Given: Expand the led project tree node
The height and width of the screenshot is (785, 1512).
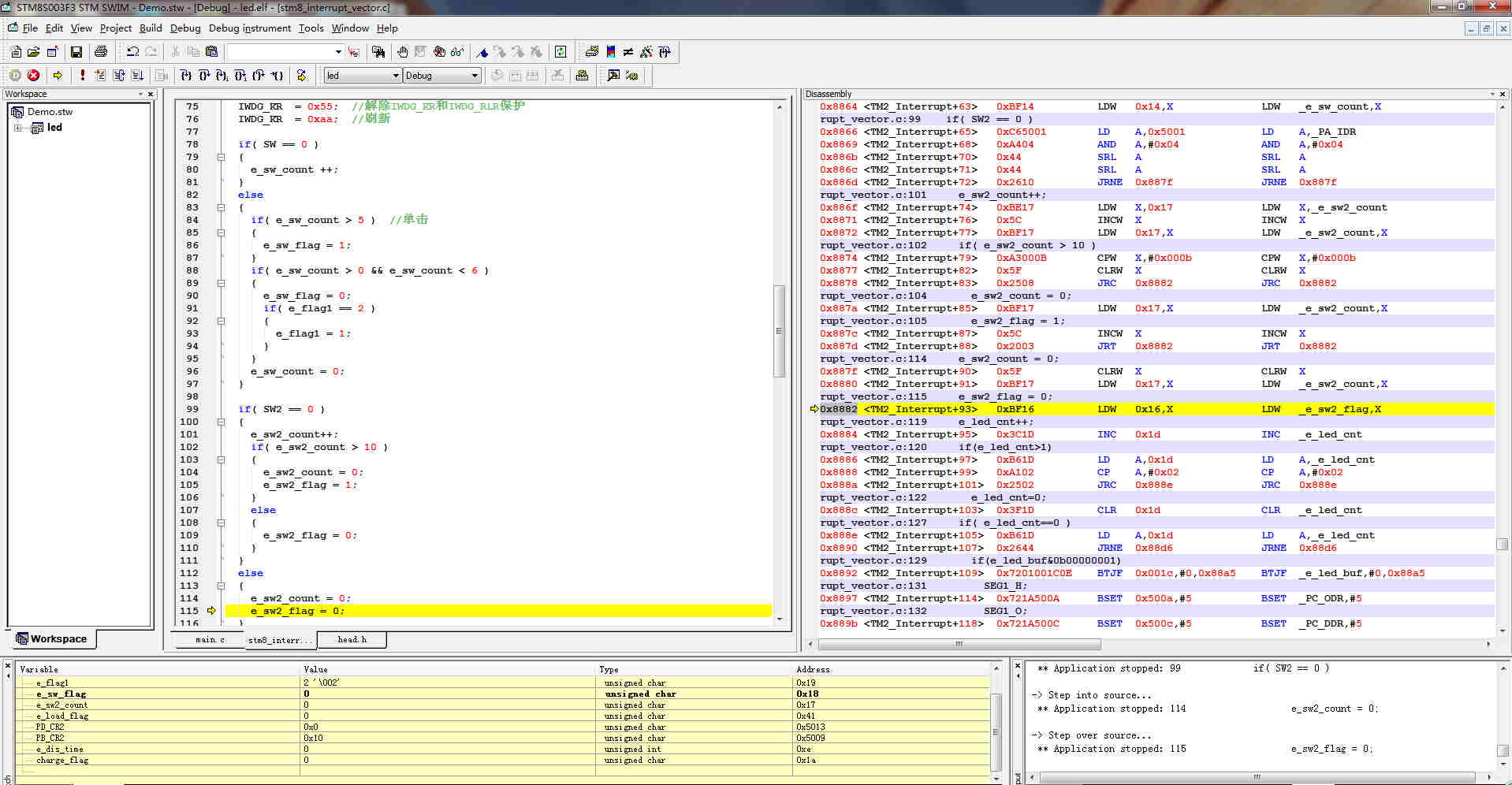Looking at the screenshot, I should (x=17, y=128).
